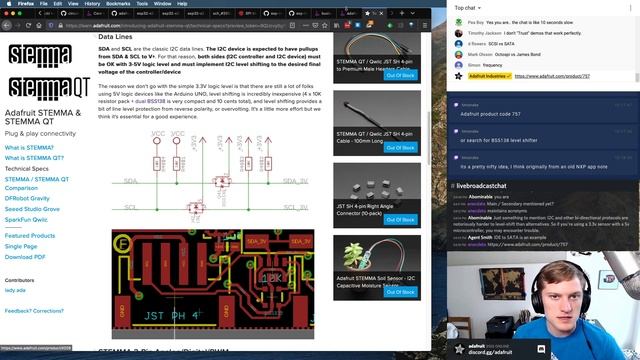Toggle reader view in the address bar
The width and height of the screenshot is (640, 360).
[x=292, y=25]
